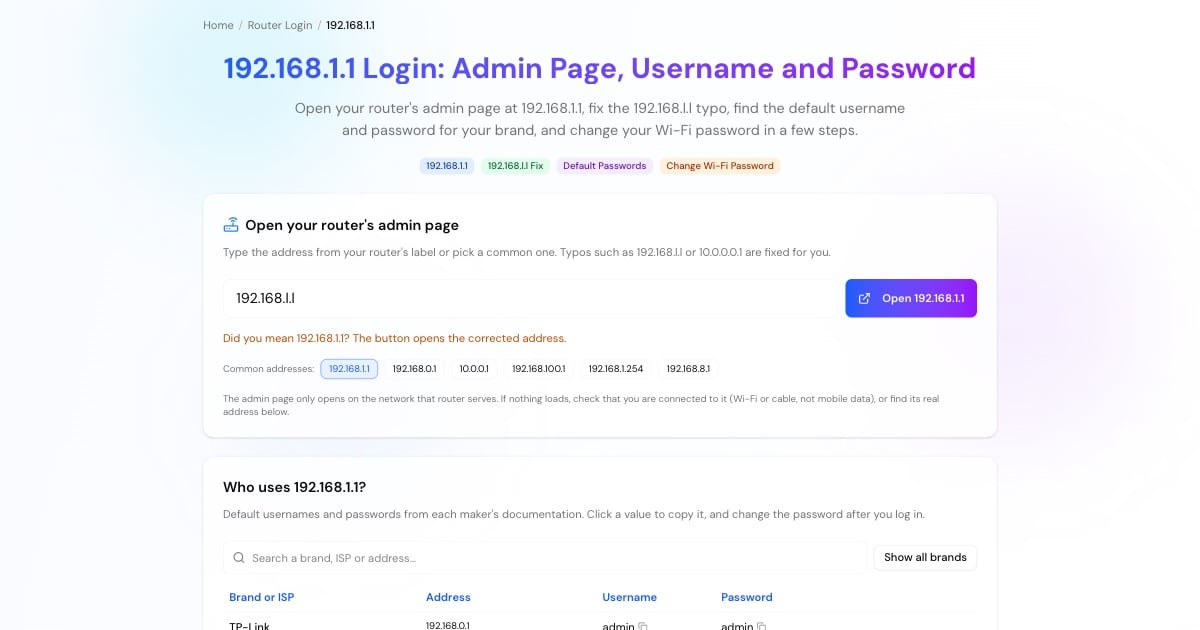Select the 192.168.100.1 common address chip
The image size is (1200, 630).
(x=539, y=369)
